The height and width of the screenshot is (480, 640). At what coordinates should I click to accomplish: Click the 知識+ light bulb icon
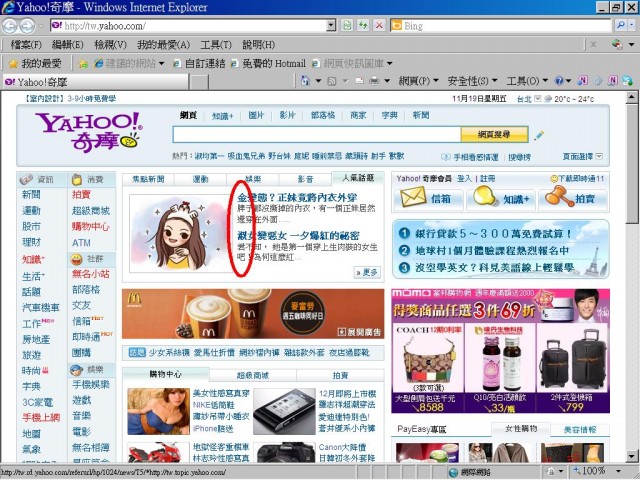pos(485,196)
